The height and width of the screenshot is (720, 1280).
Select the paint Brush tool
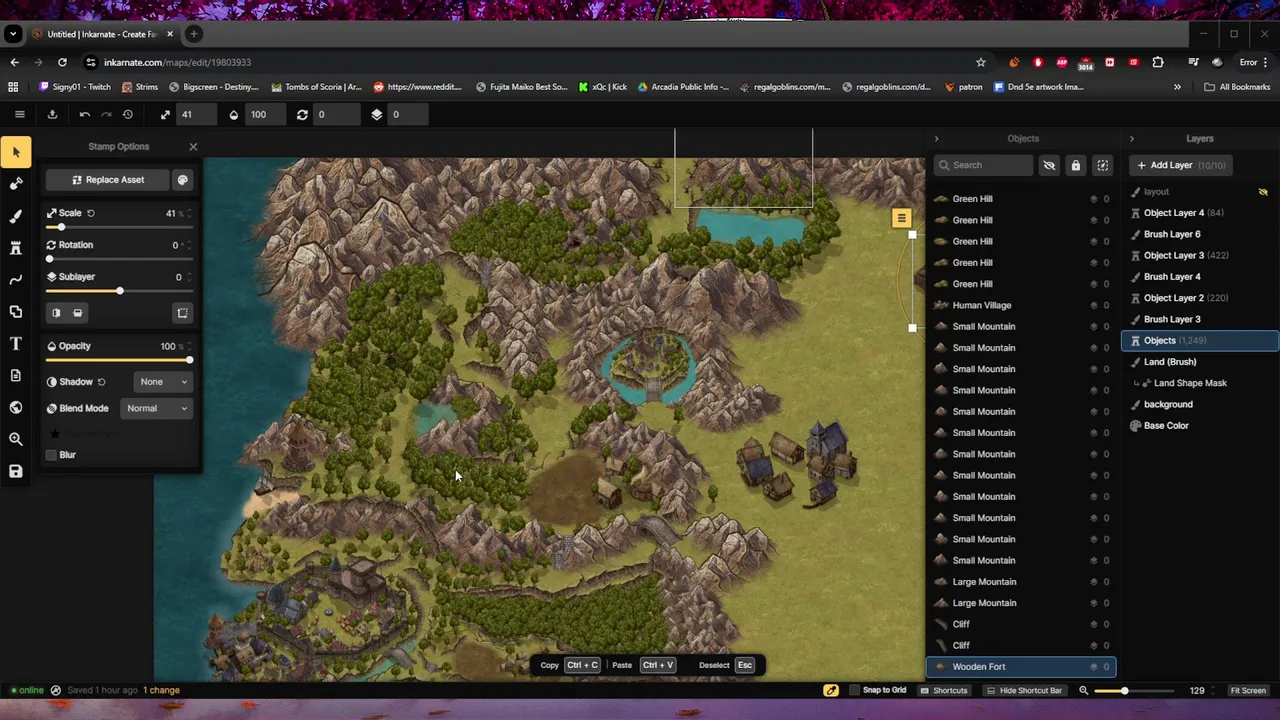click(16, 216)
